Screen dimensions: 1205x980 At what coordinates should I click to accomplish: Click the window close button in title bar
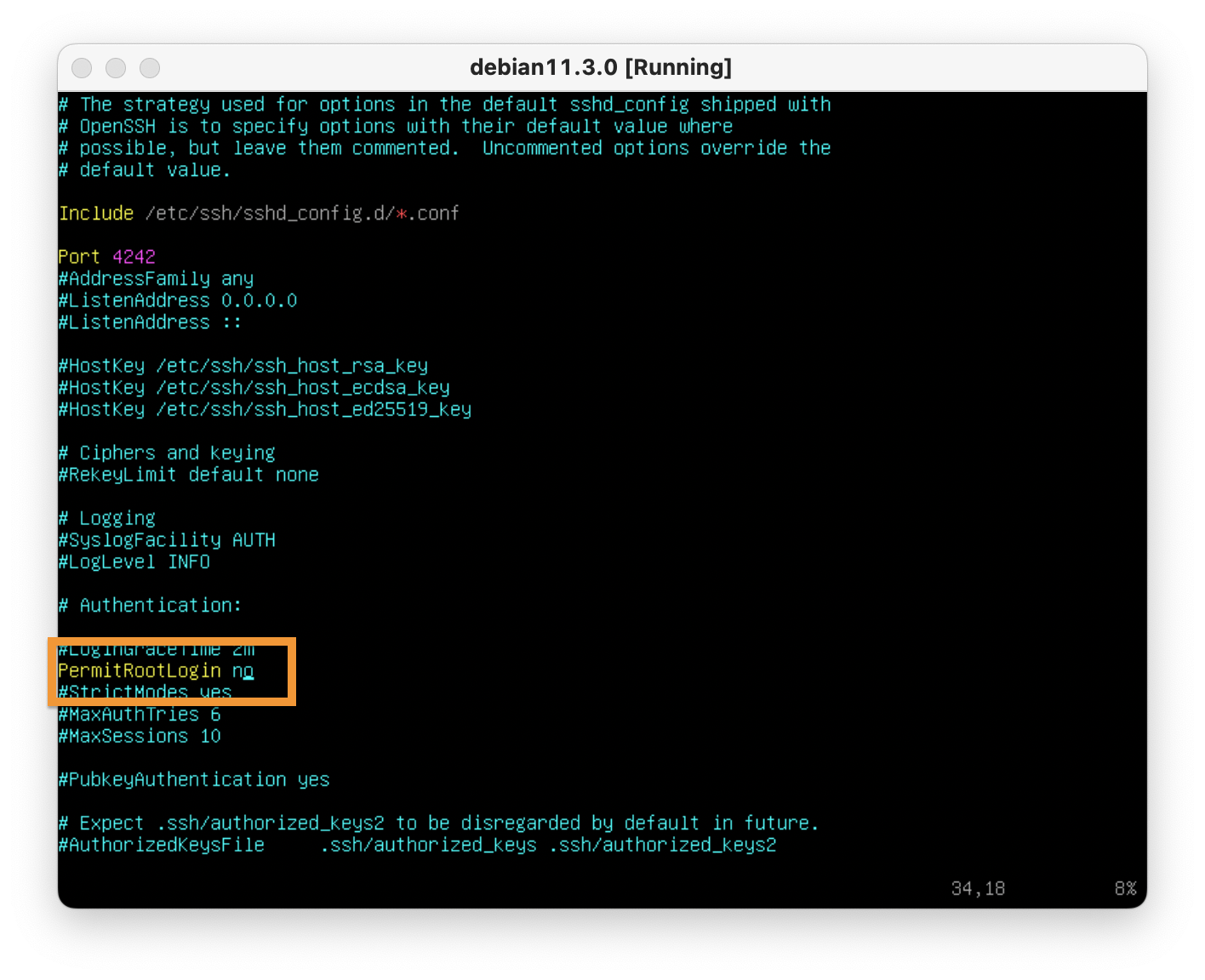[82, 68]
